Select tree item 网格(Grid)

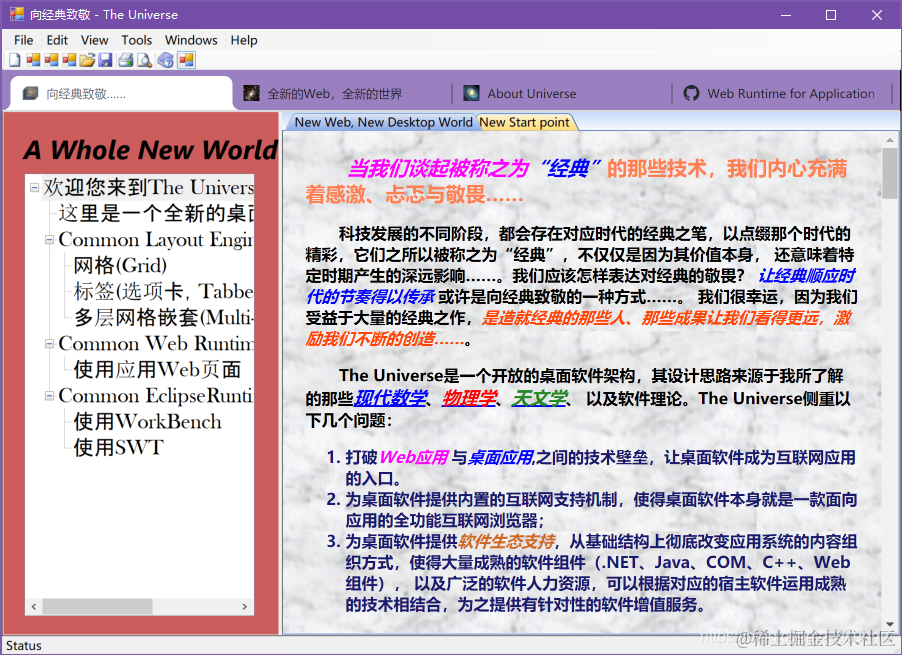(120, 266)
